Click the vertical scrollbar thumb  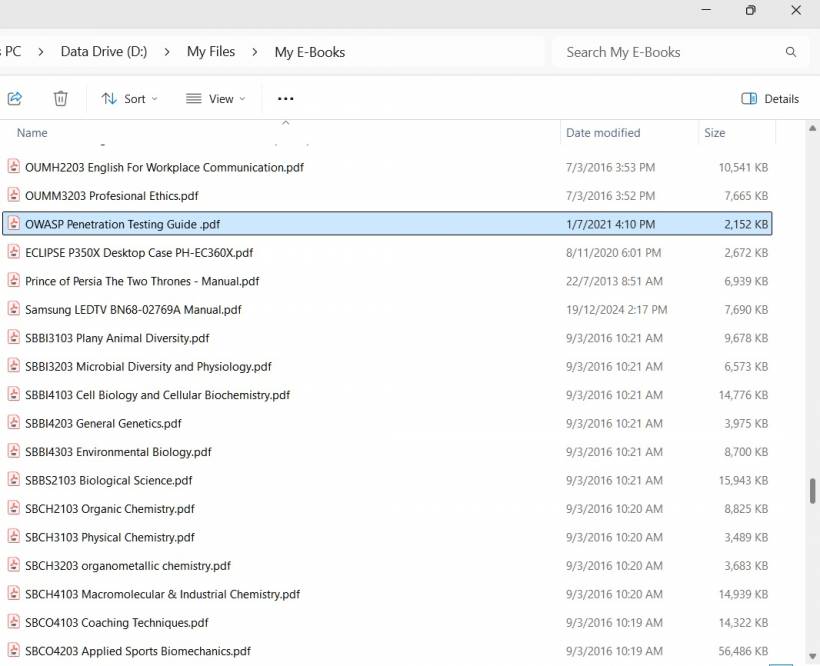click(x=812, y=491)
